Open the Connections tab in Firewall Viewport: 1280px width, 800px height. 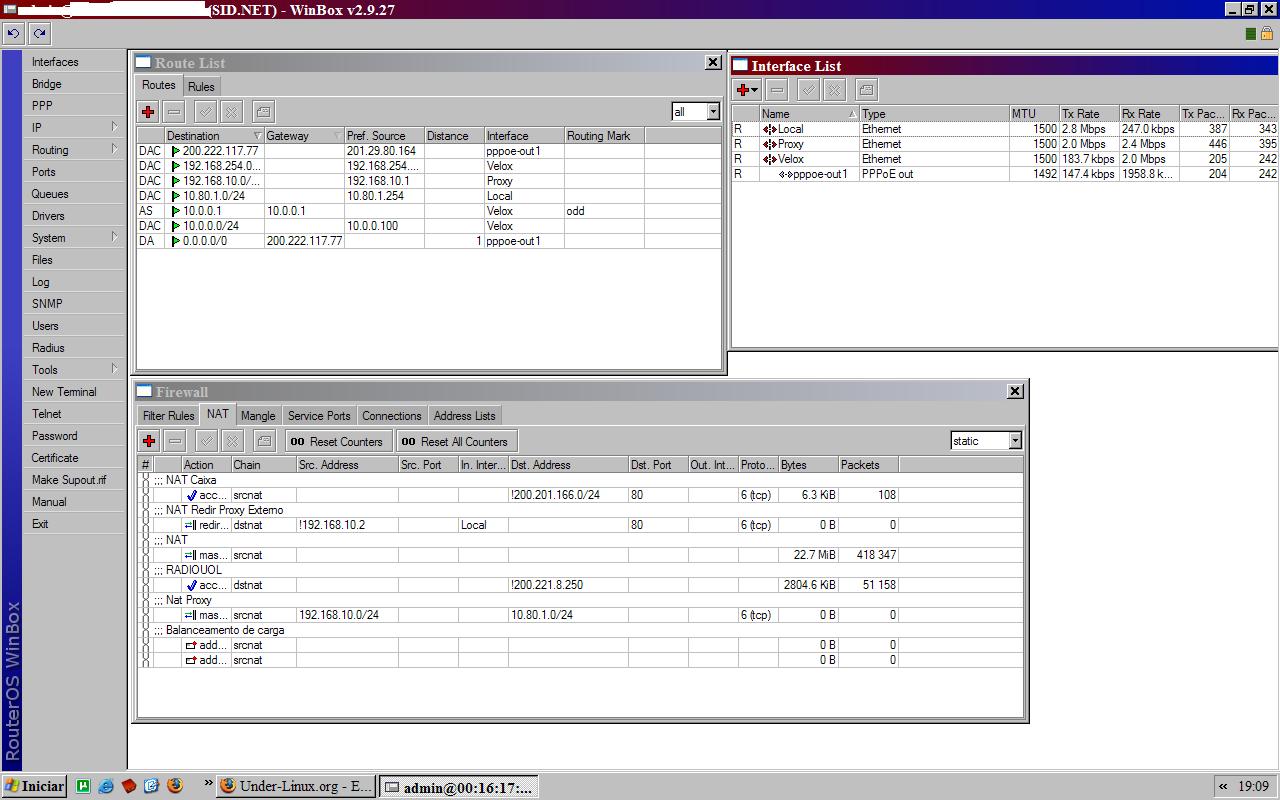392,416
